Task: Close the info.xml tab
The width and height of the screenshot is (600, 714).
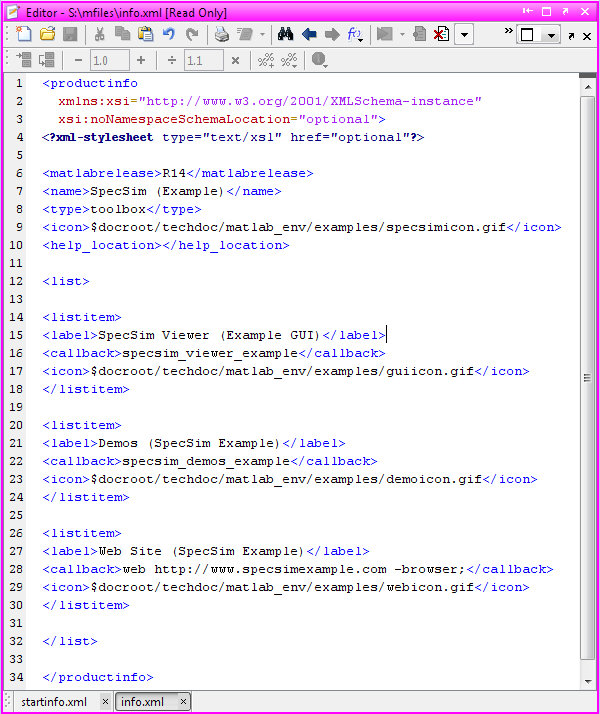Action: pyautogui.click(x=183, y=702)
